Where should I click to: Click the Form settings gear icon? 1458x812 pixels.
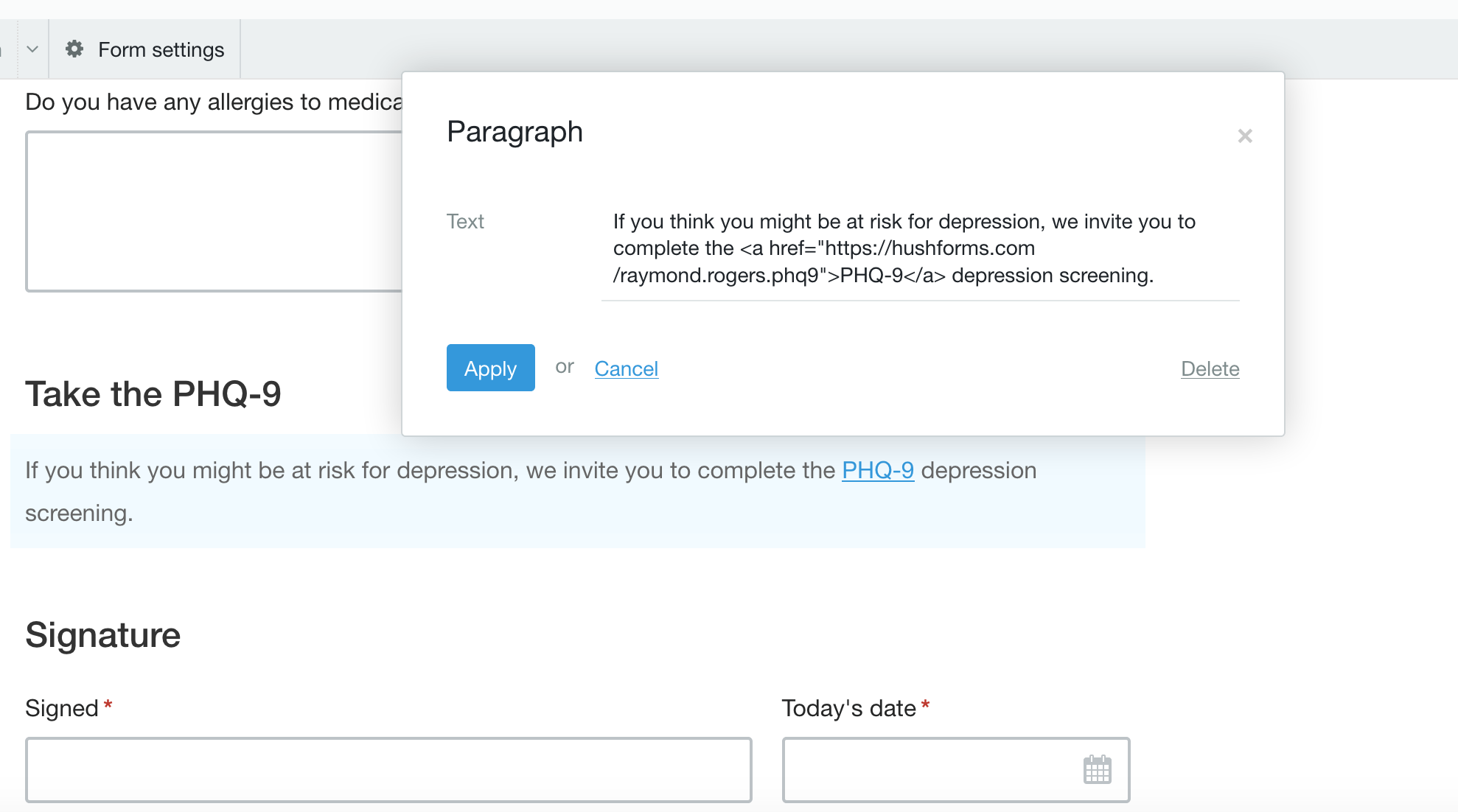(x=74, y=49)
